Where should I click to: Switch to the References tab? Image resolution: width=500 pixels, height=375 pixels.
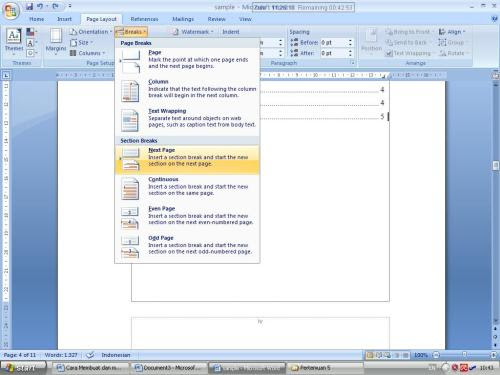(x=144, y=19)
